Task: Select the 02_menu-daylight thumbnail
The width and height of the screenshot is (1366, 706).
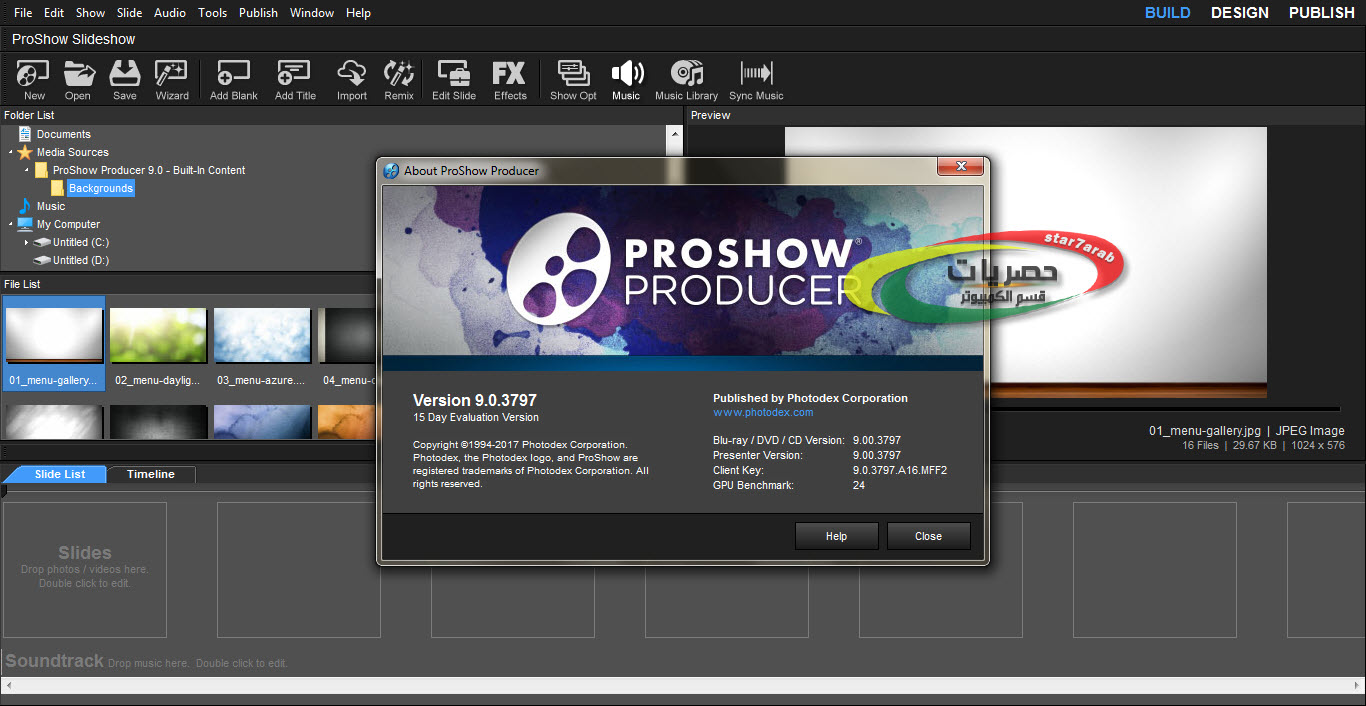Action: click(158, 336)
